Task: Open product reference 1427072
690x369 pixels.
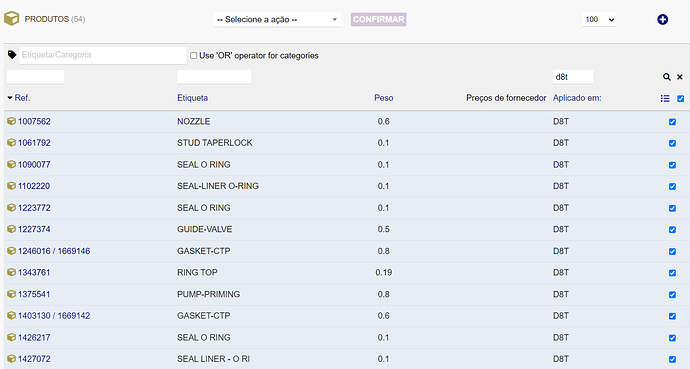Action: pos(34,359)
